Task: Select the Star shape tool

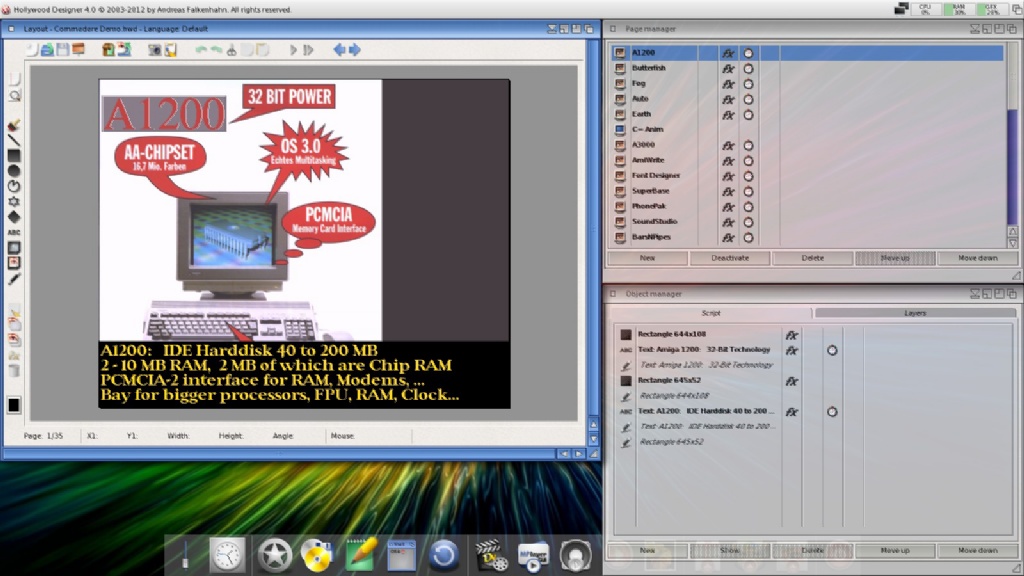Action: click(x=14, y=202)
